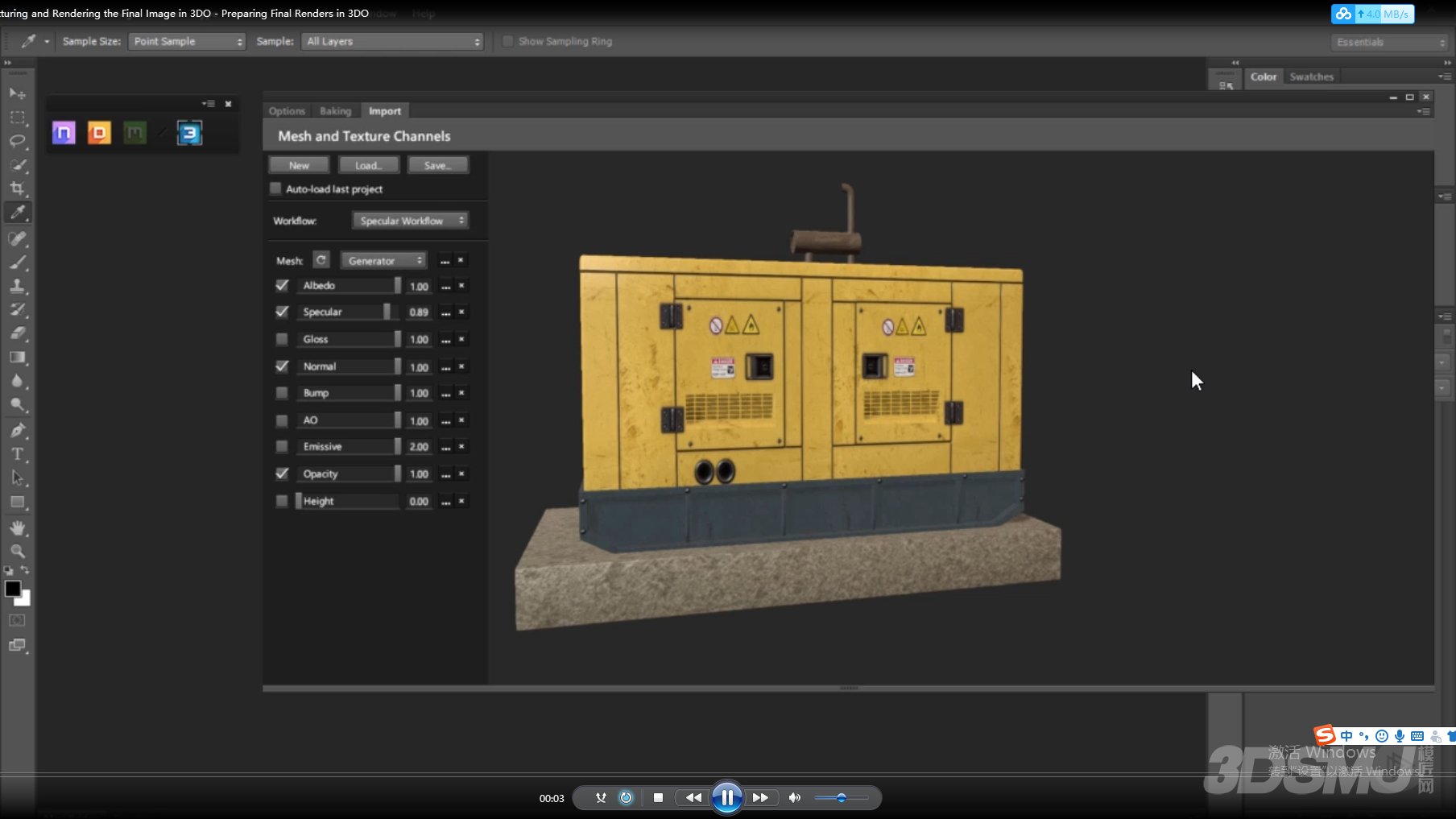The height and width of the screenshot is (819, 1456).
Task: Select the History Brush tool
Action: pyautogui.click(x=17, y=310)
